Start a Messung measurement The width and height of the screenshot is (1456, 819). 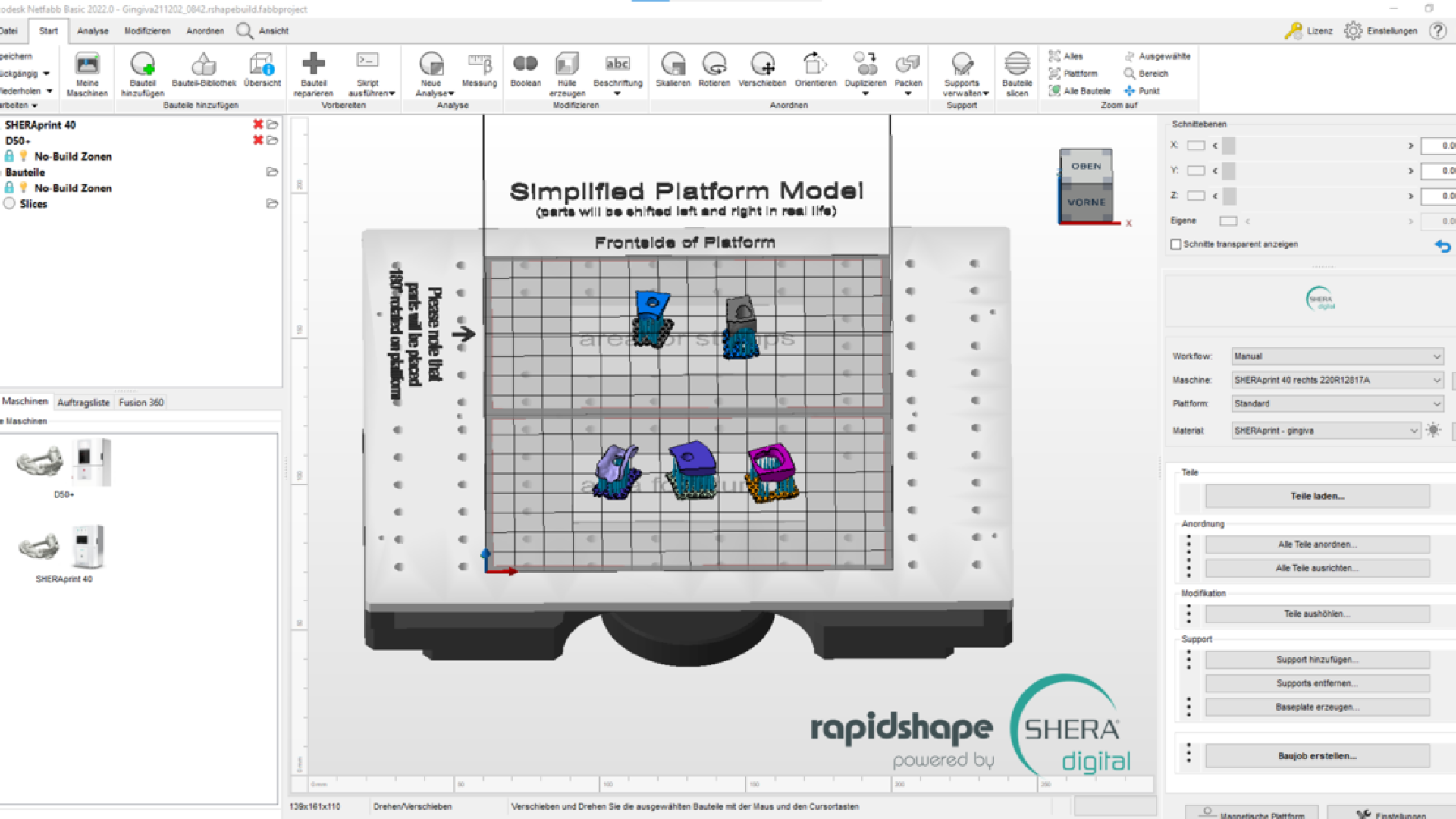pos(479,70)
